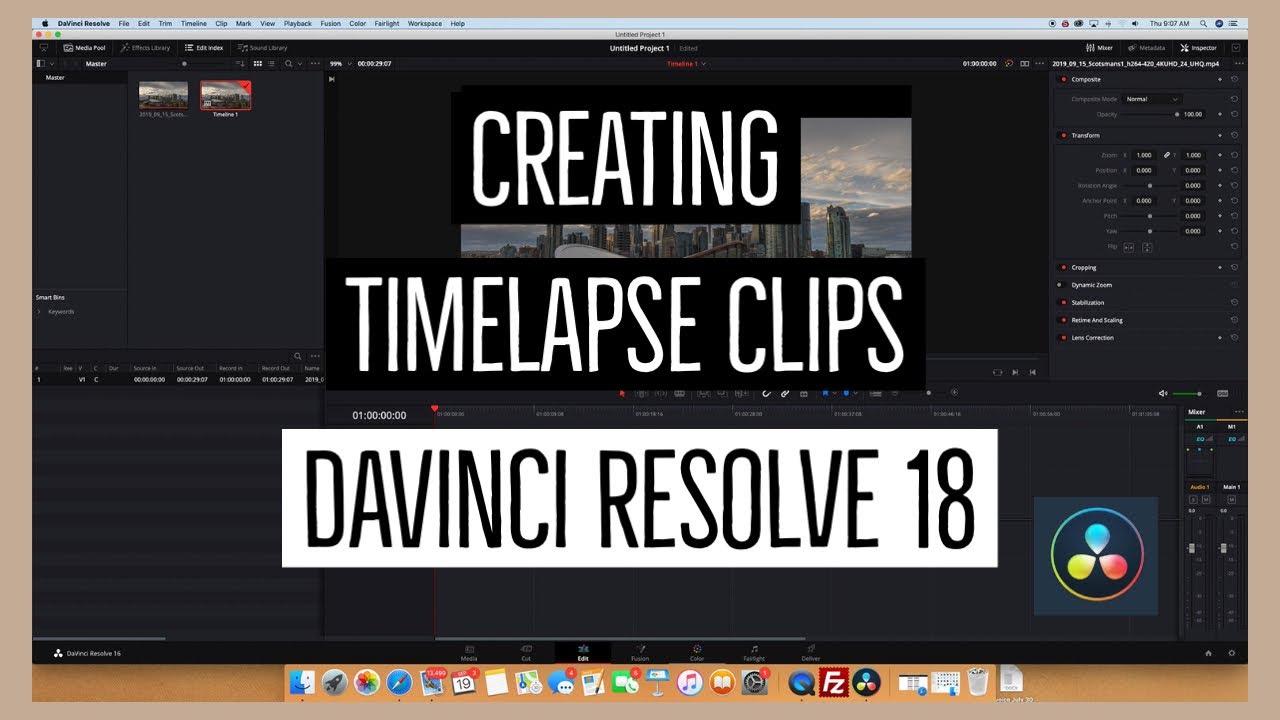Adjust the Pitch slider

coord(1150,216)
